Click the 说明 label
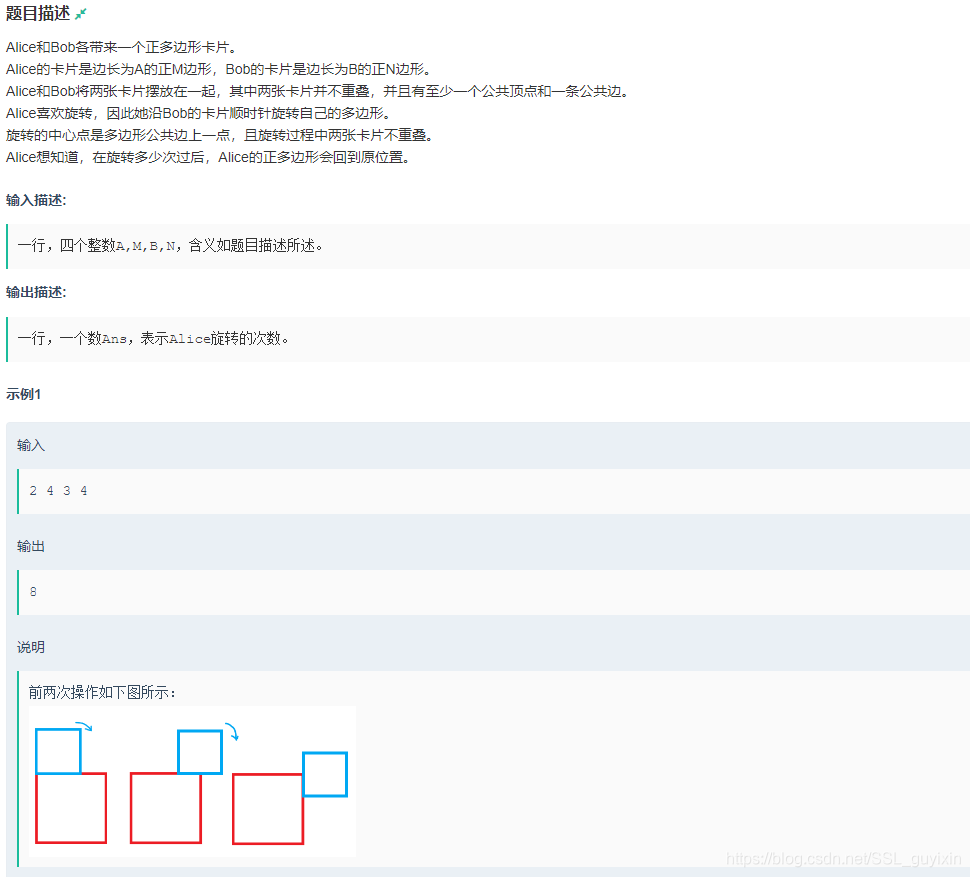 tap(31, 648)
